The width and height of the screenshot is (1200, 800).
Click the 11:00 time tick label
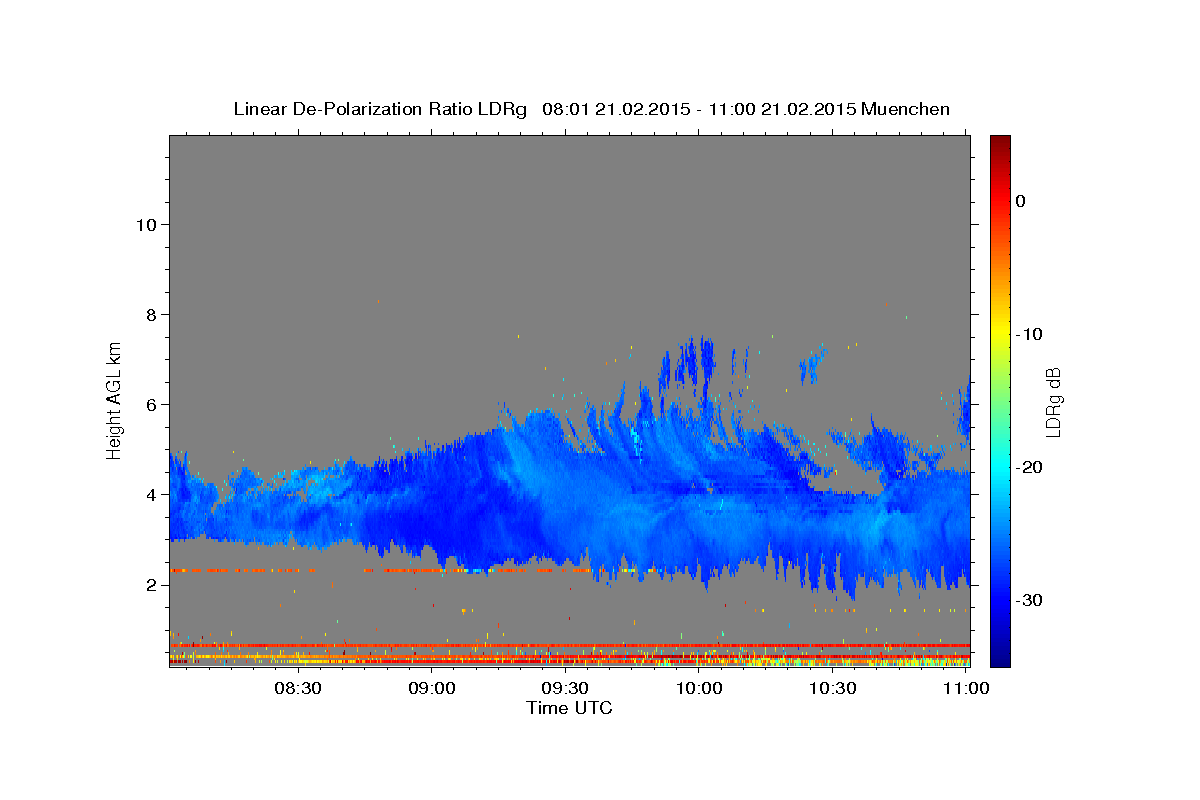pos(967,688)
